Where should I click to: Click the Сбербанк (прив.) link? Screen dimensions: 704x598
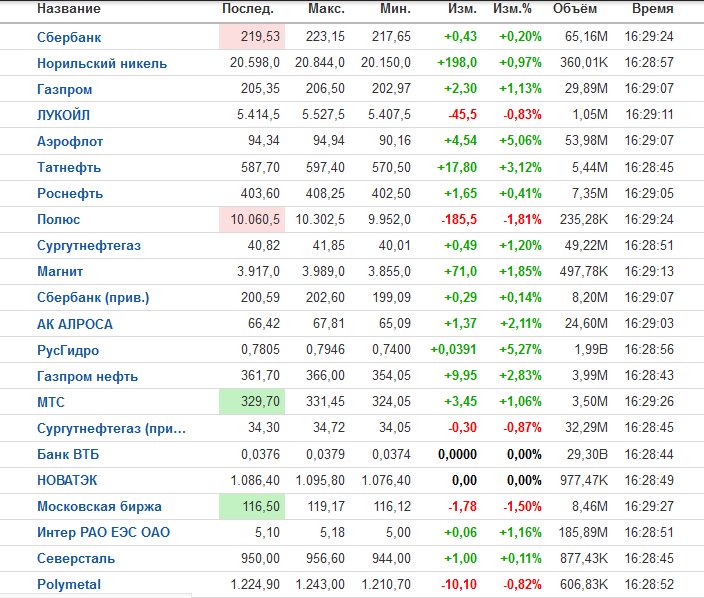pyautogui.click(x=93, y=298)
